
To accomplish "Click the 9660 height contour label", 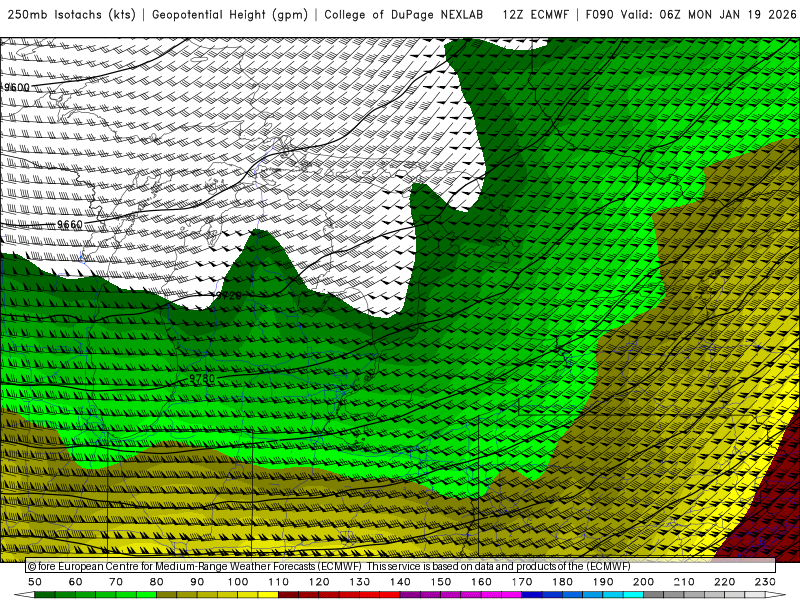I will (x=69, y=224).
